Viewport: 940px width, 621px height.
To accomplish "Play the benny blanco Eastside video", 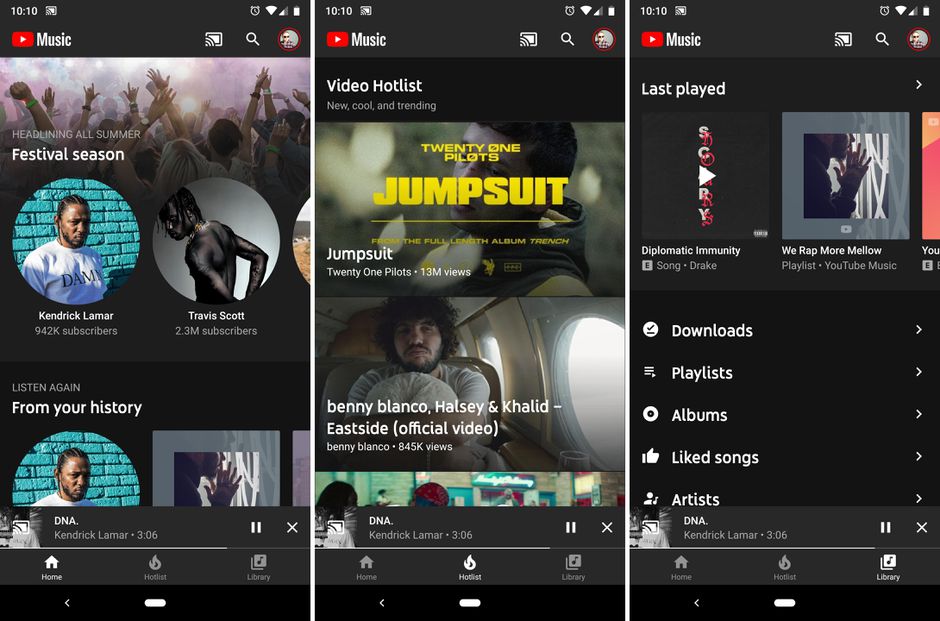I will [x=470, y=384].
